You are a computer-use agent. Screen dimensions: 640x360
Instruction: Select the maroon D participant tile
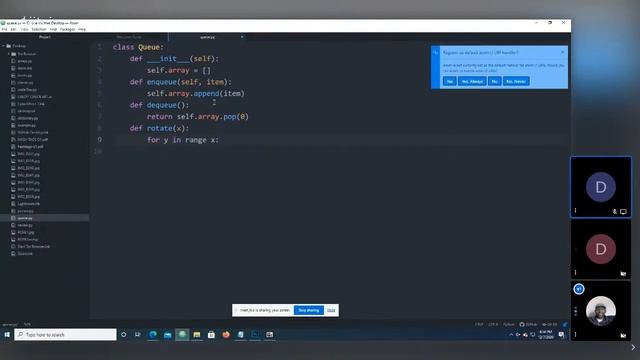tap(601, 249)
